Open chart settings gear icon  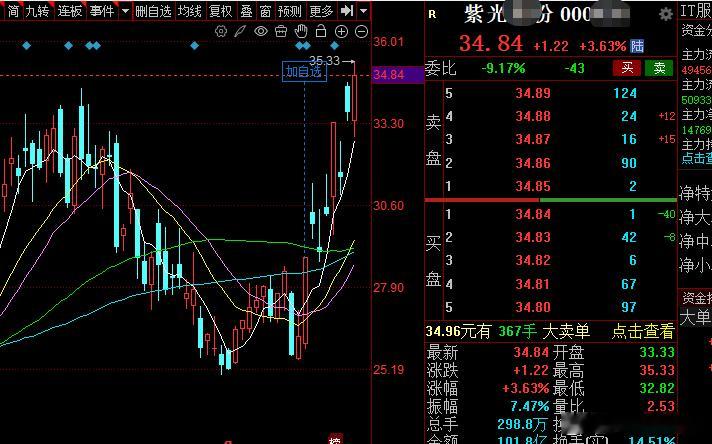(221, 31)
